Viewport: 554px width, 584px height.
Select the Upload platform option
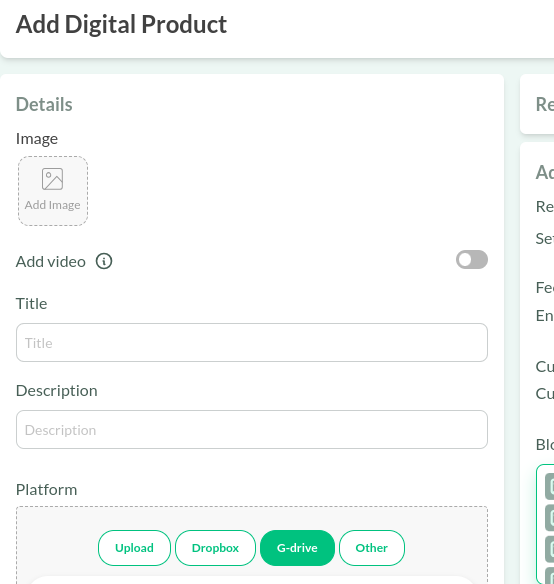click(134, 548)
